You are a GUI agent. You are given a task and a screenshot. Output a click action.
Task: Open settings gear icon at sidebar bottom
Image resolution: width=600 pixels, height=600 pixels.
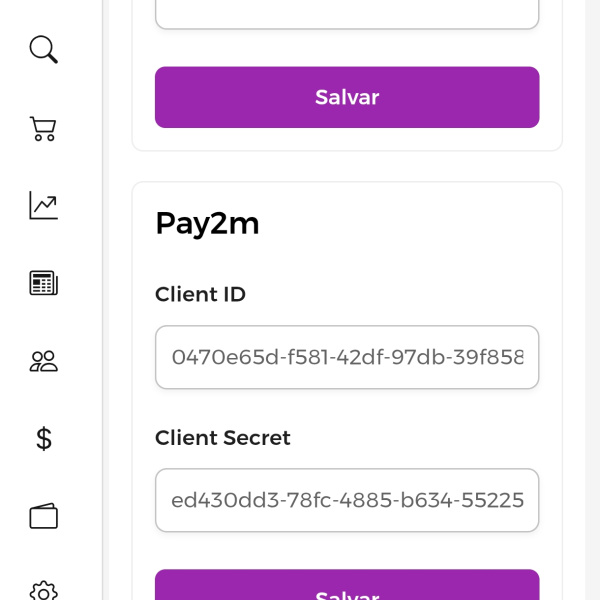point(43,590)
